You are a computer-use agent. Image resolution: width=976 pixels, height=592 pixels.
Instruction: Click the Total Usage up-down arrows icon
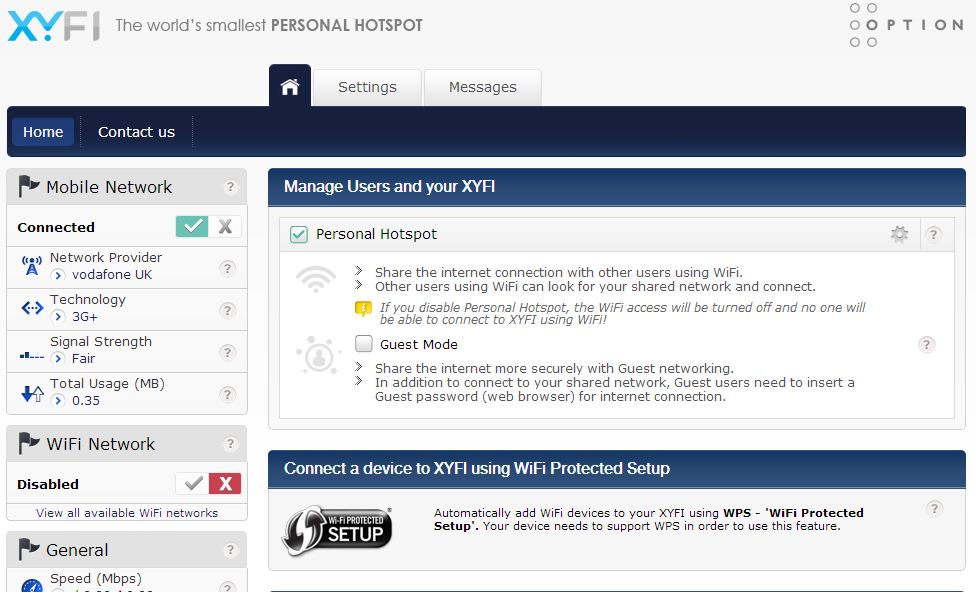[32, 393]
